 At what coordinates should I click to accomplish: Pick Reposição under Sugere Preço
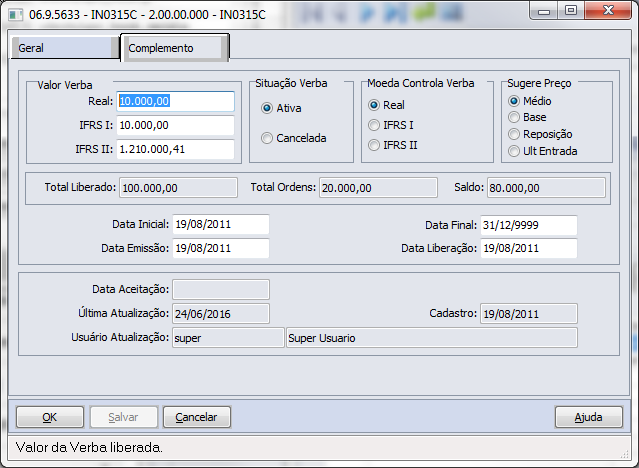pyautogui.click(x=540, y=134)
